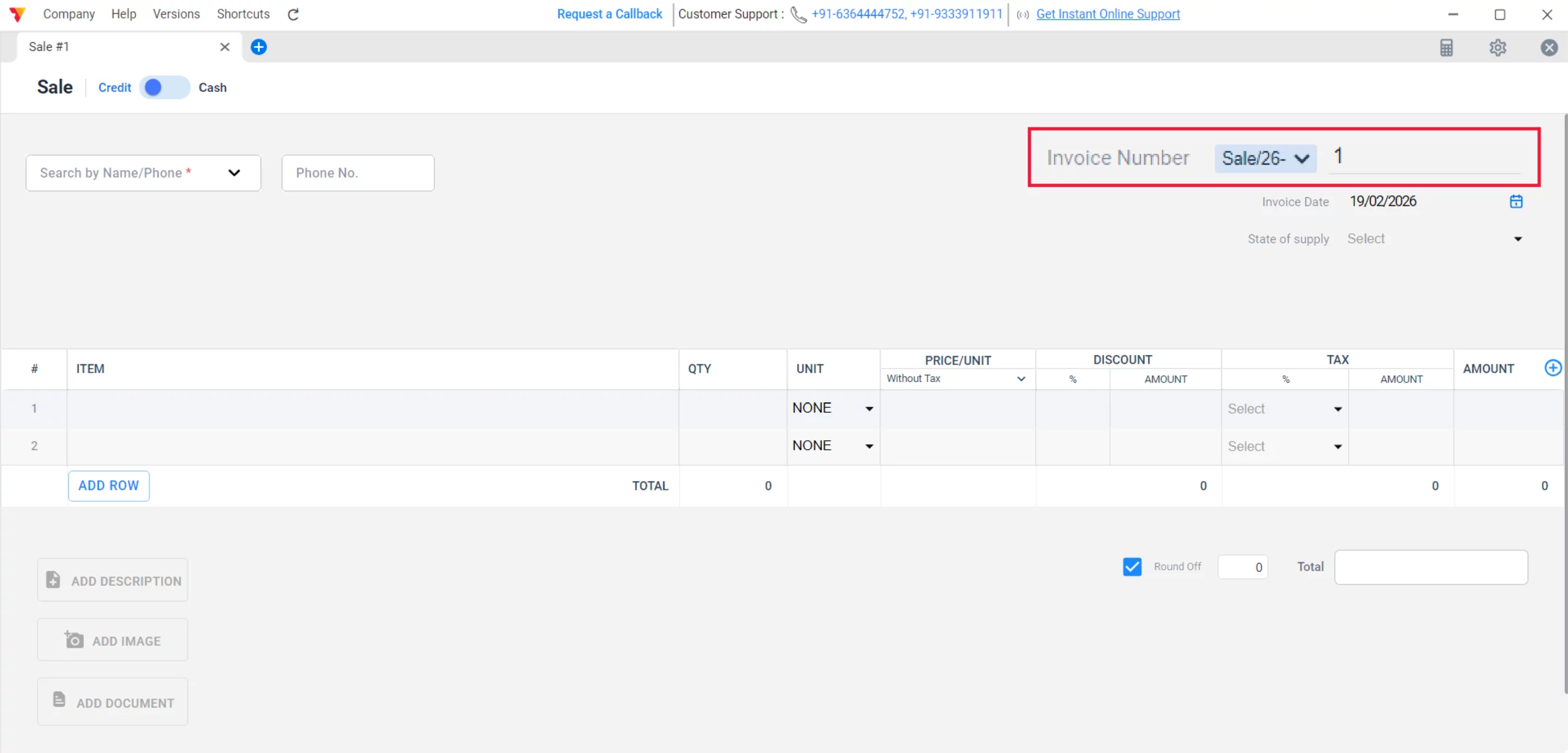
Task: Click the phone icon near Customer Support
Action: point(799,14)
